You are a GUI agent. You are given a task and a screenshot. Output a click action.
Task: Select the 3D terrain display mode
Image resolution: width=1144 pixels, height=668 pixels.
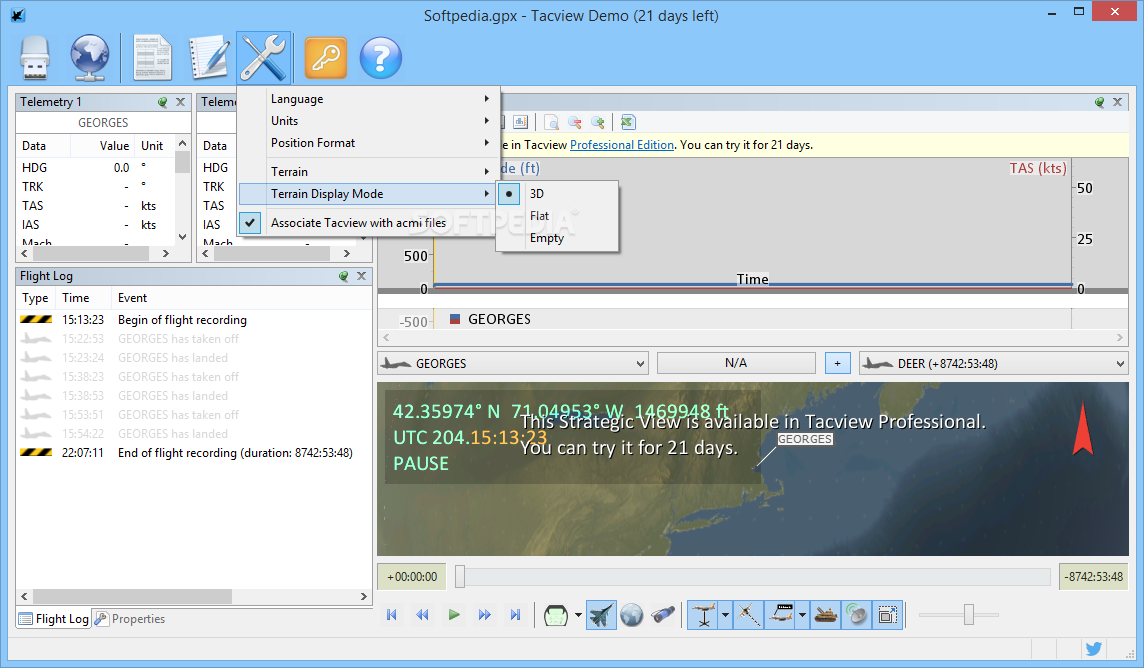click(x=557, y=194)
